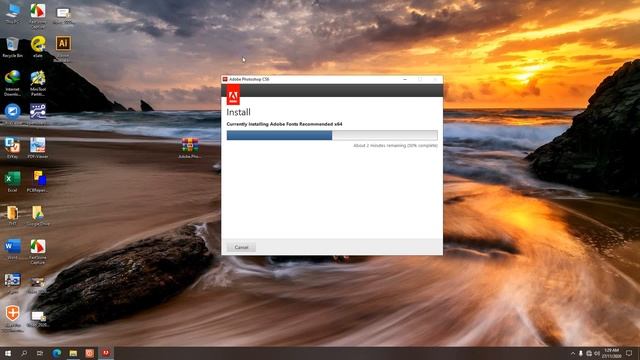Click the installation progress bar

332,135
